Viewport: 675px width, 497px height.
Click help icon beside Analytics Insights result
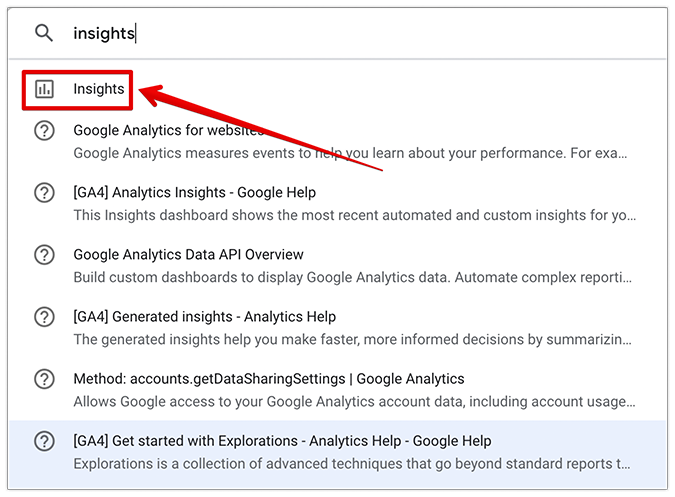[44, 192]
